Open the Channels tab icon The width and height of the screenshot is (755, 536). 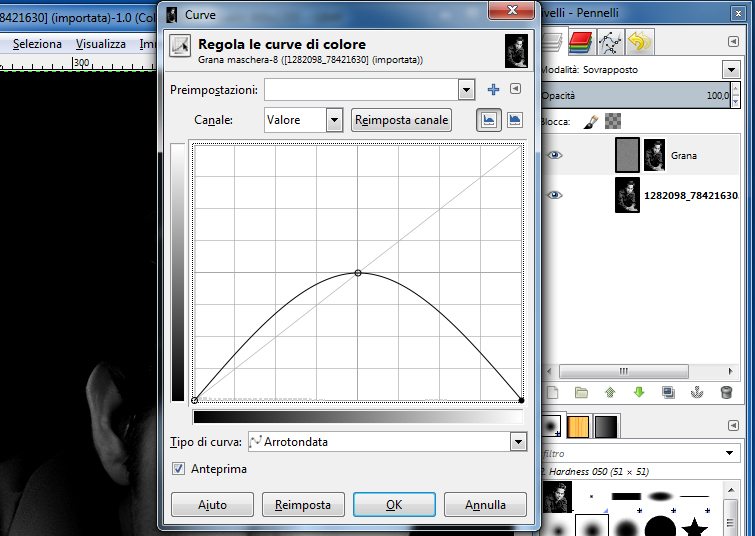coord(580,42)
